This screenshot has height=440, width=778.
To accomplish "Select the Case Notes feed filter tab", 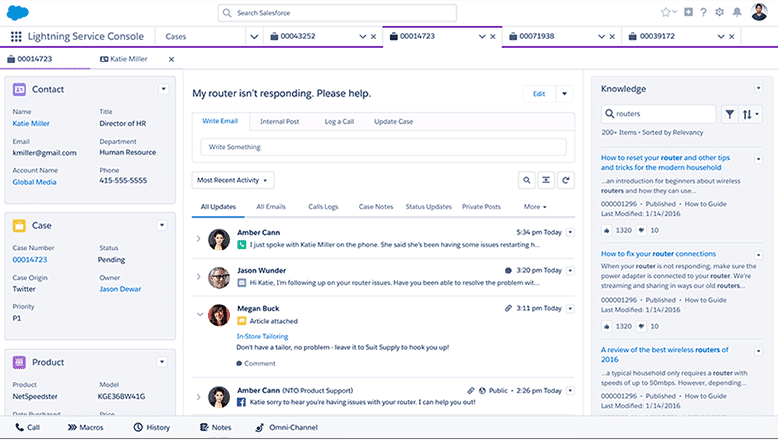I will [x=375, y=207].
